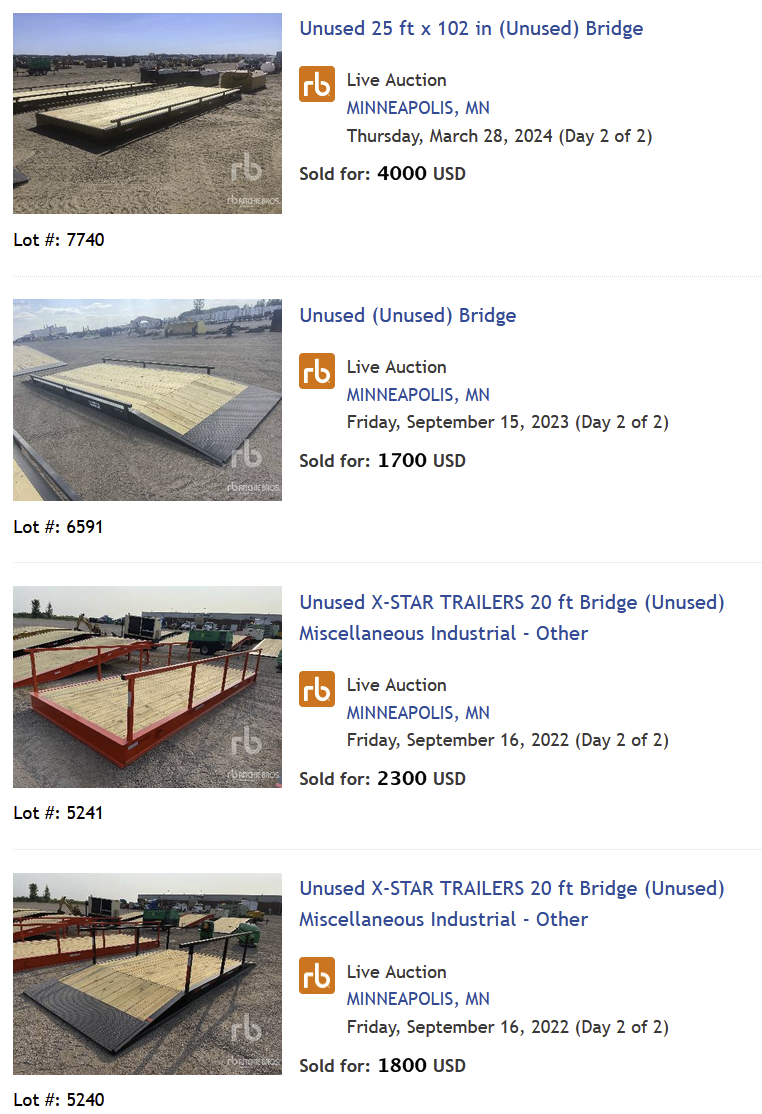
Task: Open the 'Unused (Unused) Bridge' listing
Action: (x=408, y=315)
